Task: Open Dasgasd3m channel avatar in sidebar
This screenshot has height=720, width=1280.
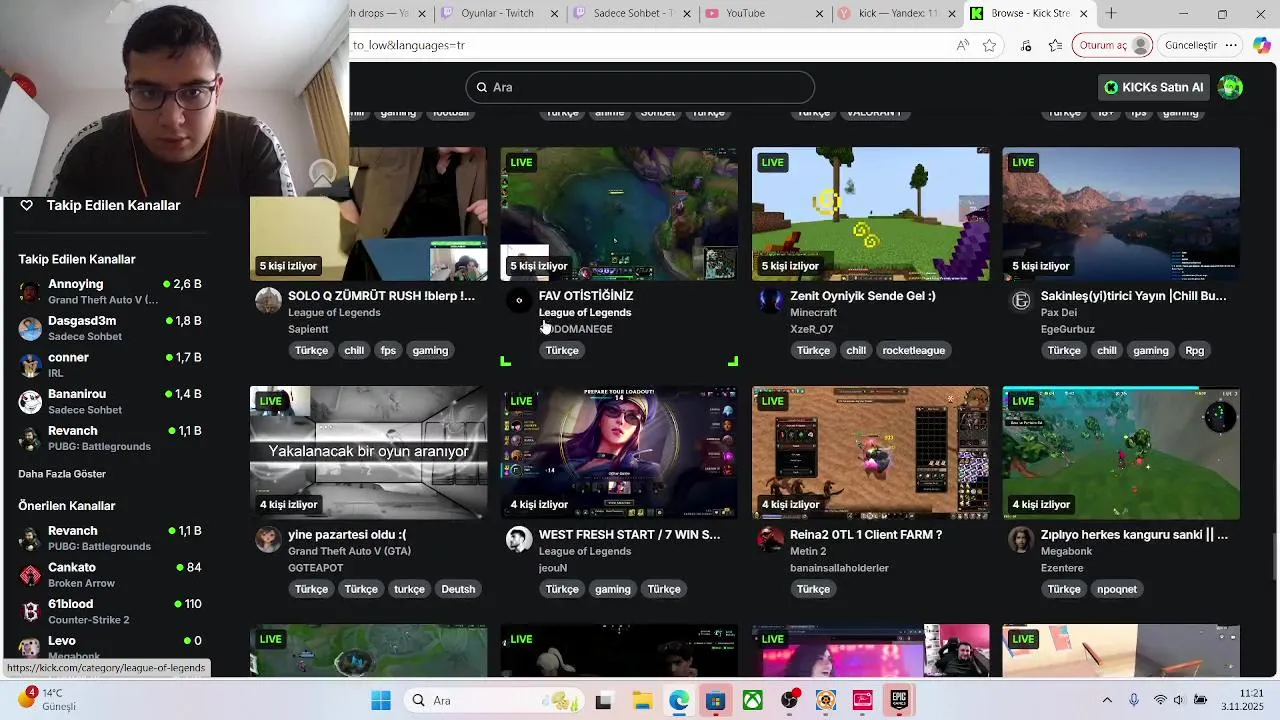Action: 30,328
